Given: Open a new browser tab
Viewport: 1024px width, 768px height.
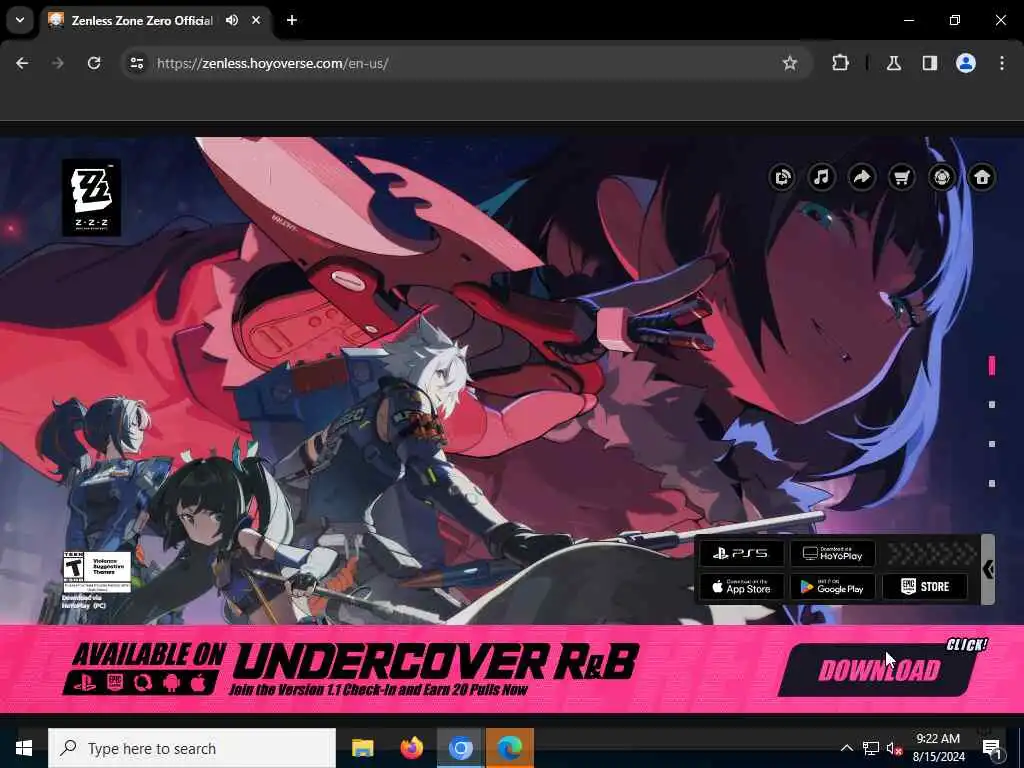Looking at the screenshot, I should 292,20.
